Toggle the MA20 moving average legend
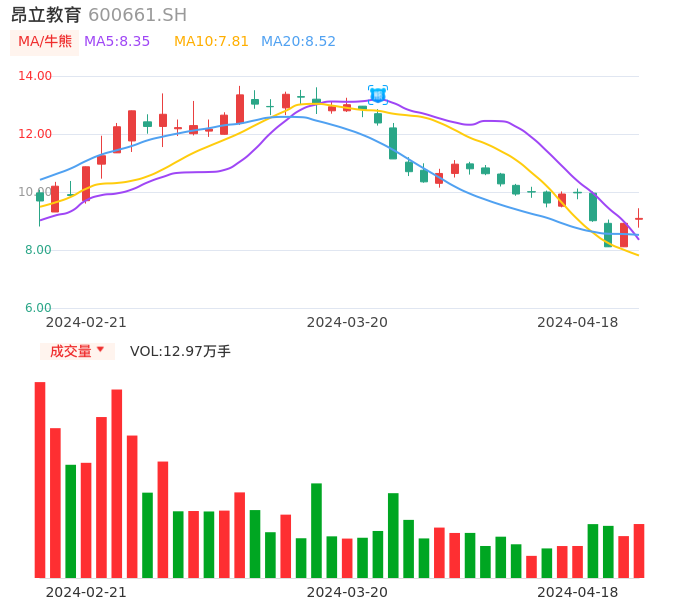Image resolution: width=686 pixels, height=606 pixels. click(298, 42)
